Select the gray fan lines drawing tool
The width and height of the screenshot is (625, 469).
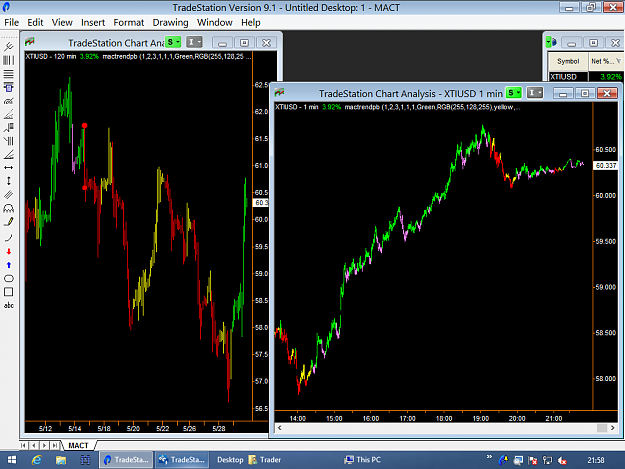[8, 114]
